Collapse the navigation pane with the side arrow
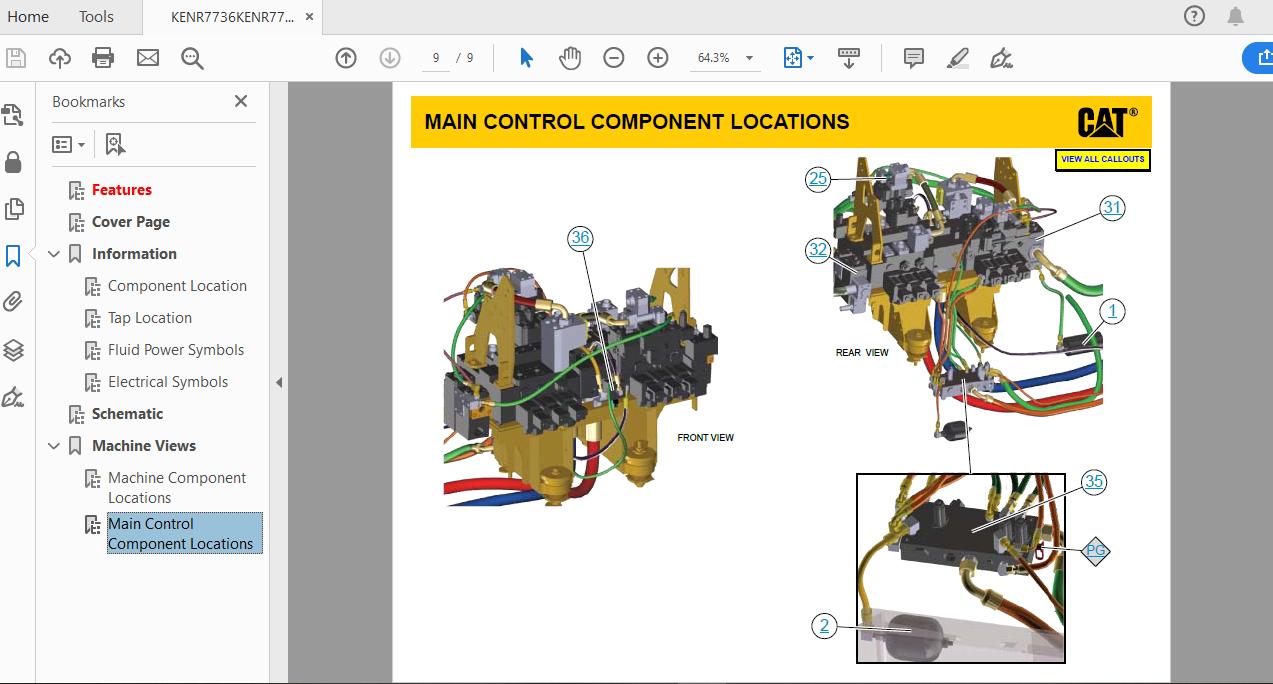 click(278, 381)
